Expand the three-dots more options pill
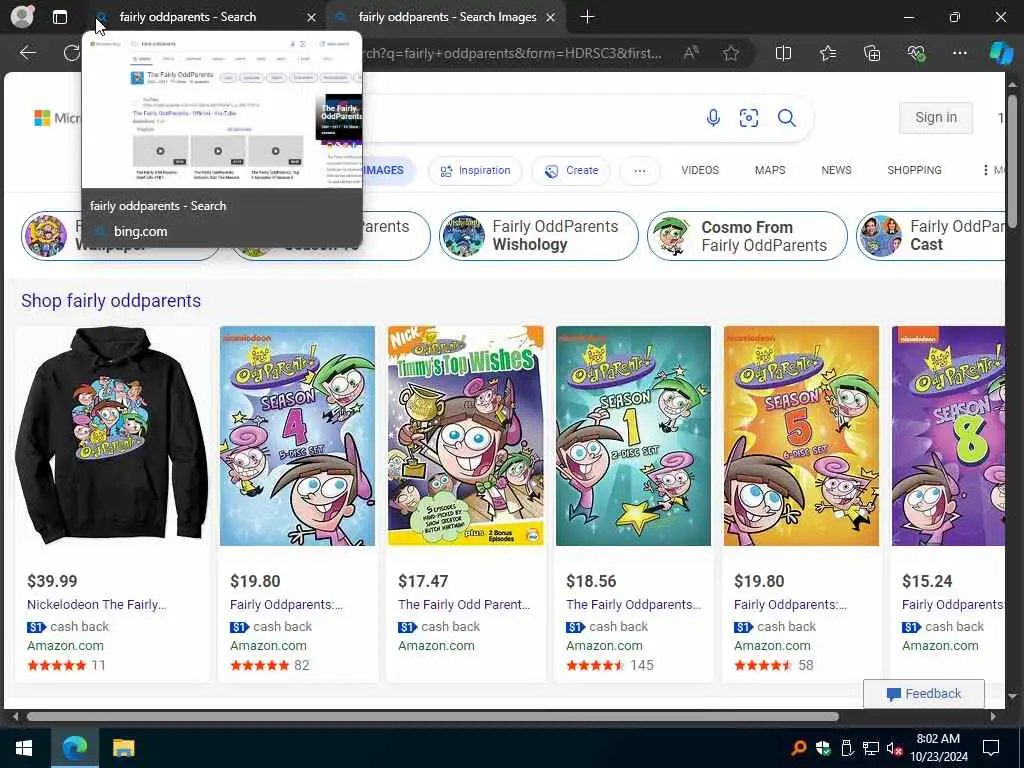 tap(640, 171)
